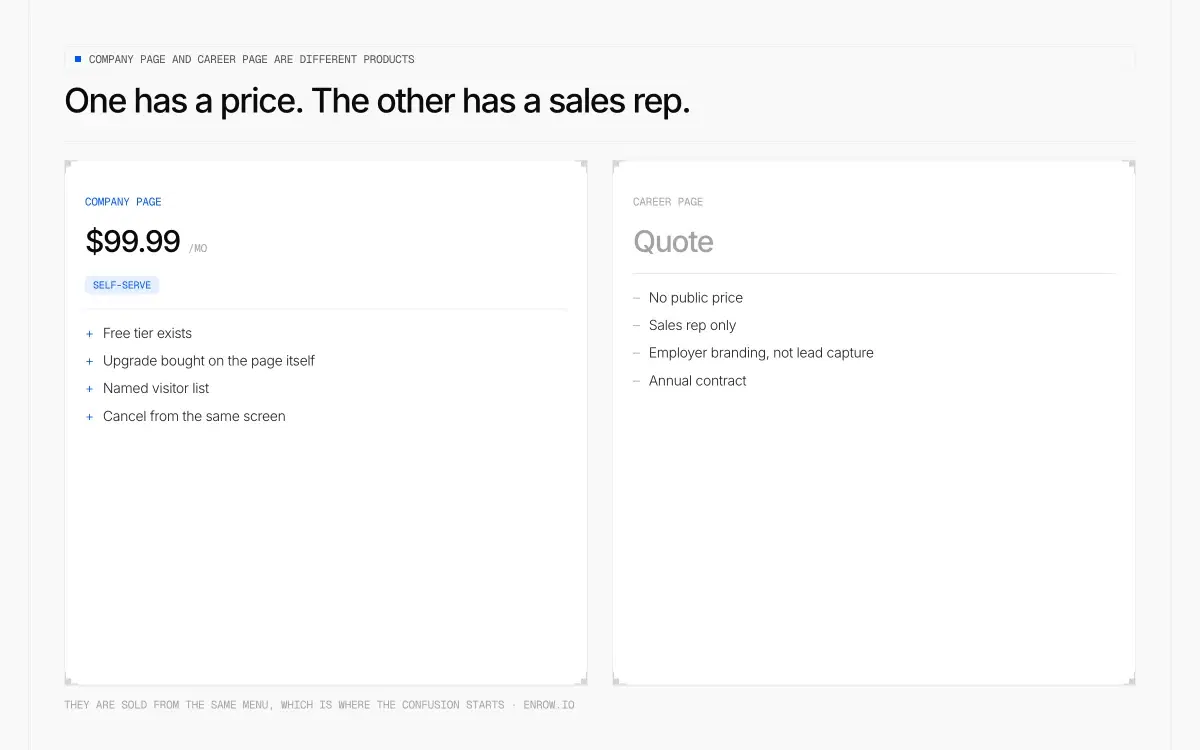Click the Annual contract text
Screen dimensions: 1200x750
pos(698,381)
